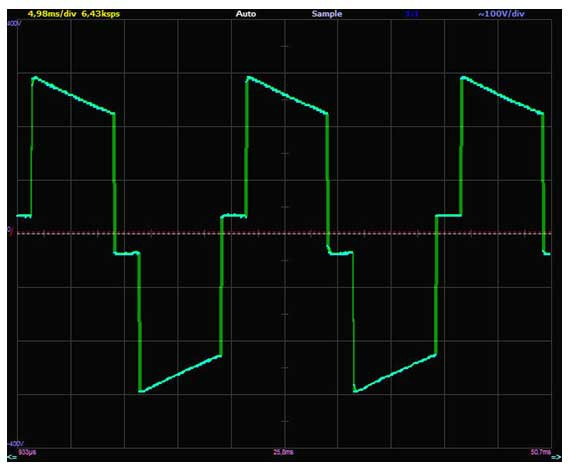
Task: Click the dashed zero-volt reference line
Action: click(x=284, y=233)
